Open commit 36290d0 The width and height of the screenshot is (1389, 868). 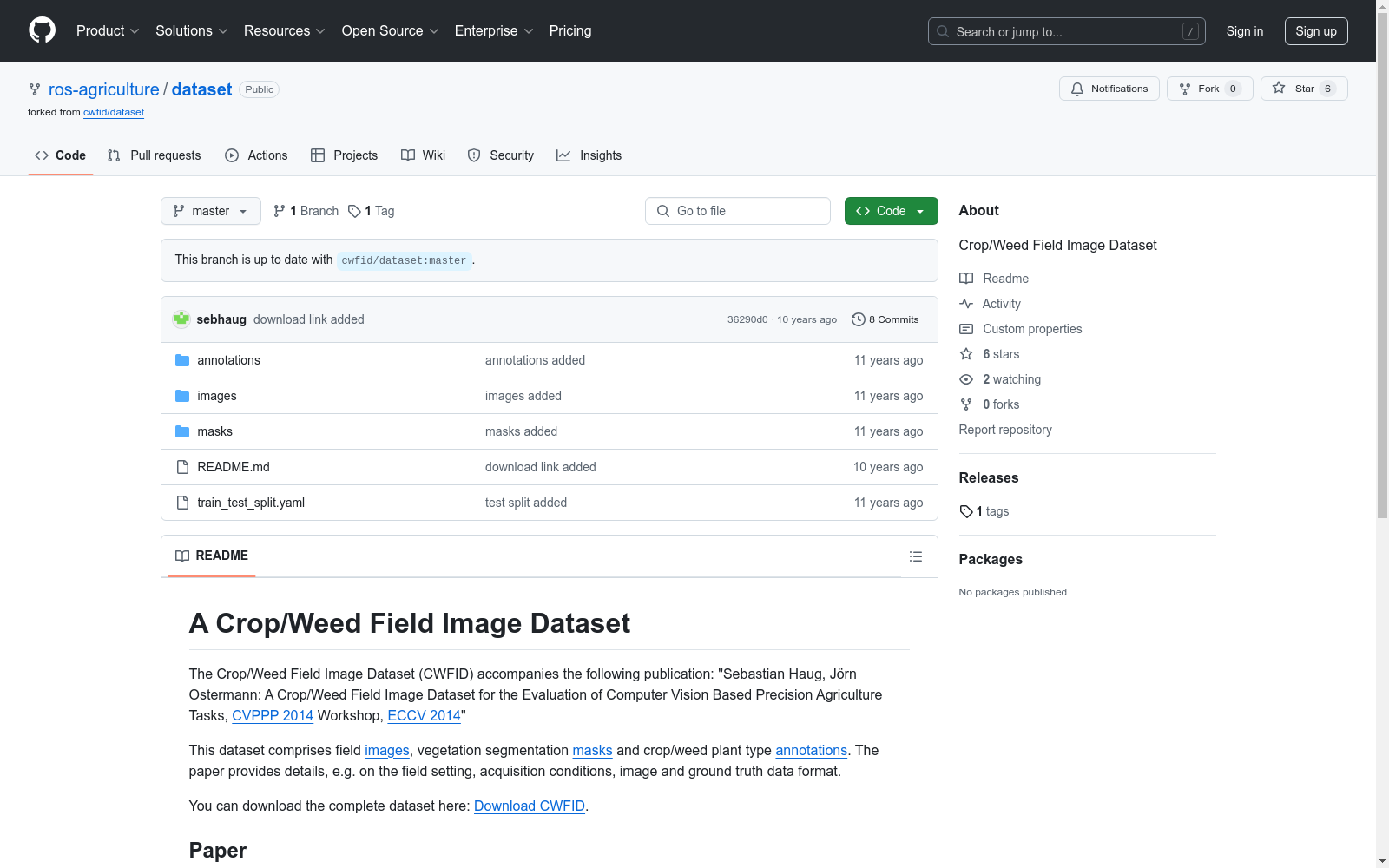[x=747, y=319]
